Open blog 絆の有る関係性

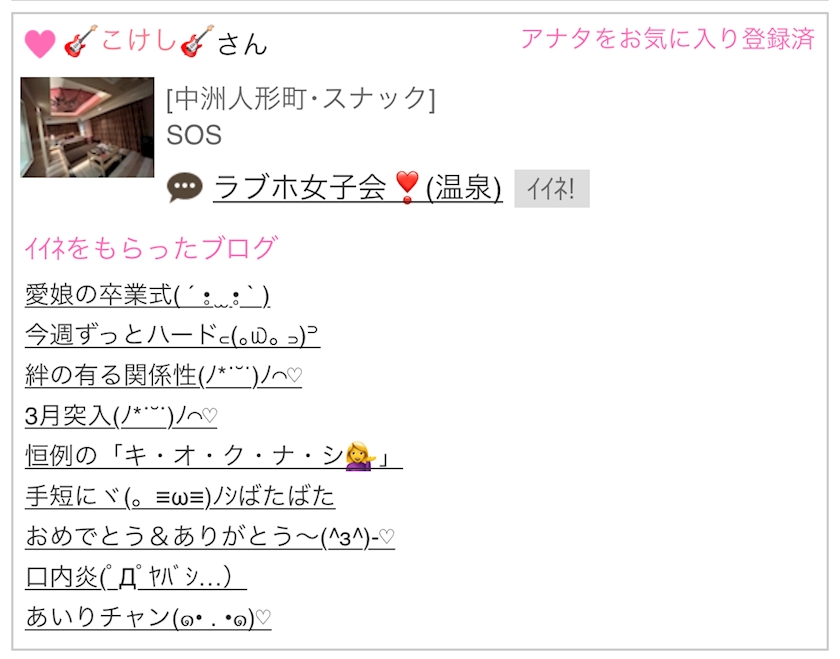[x=163, y=375]
